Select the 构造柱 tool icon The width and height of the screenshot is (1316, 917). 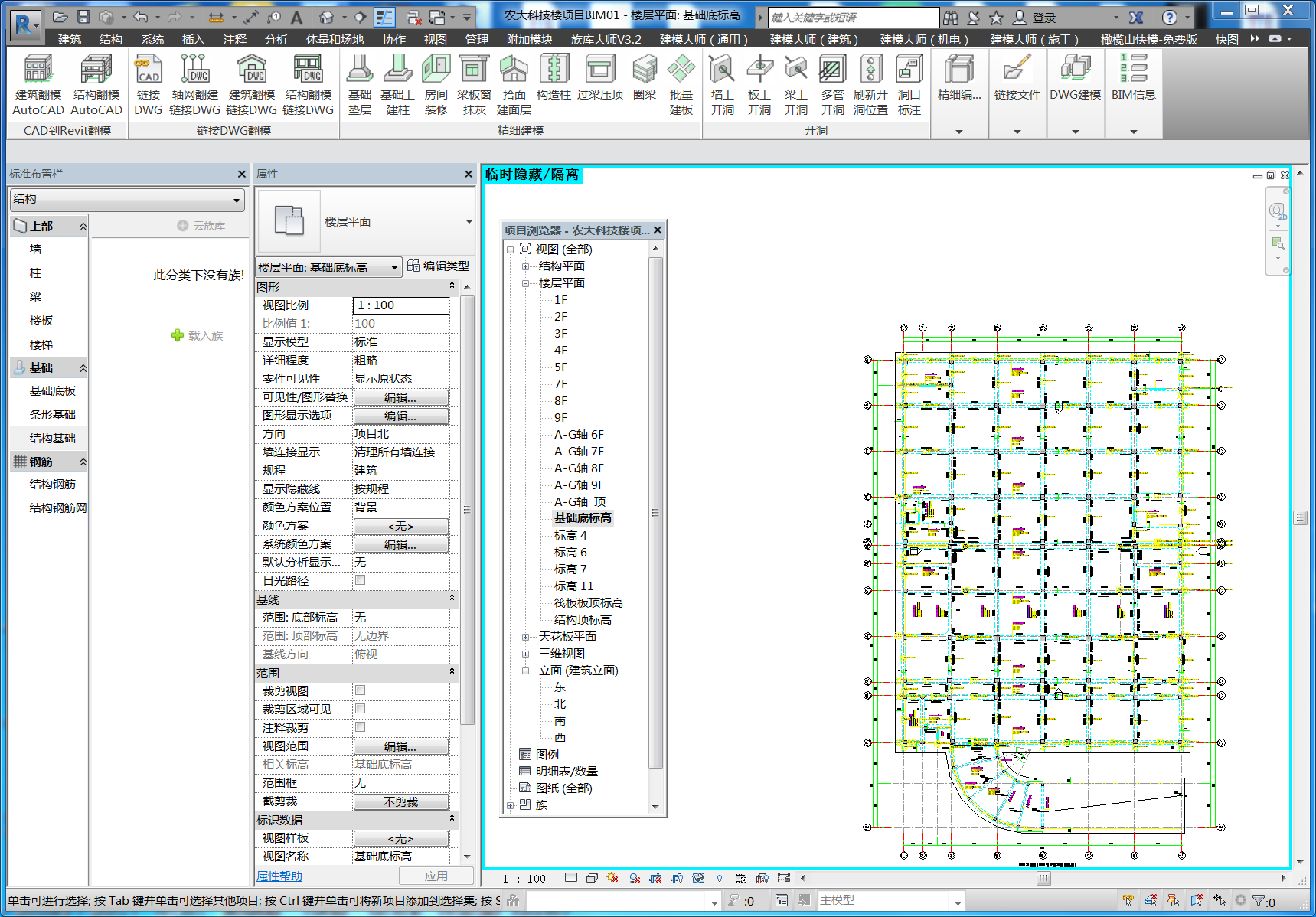(x=554, y=70)
